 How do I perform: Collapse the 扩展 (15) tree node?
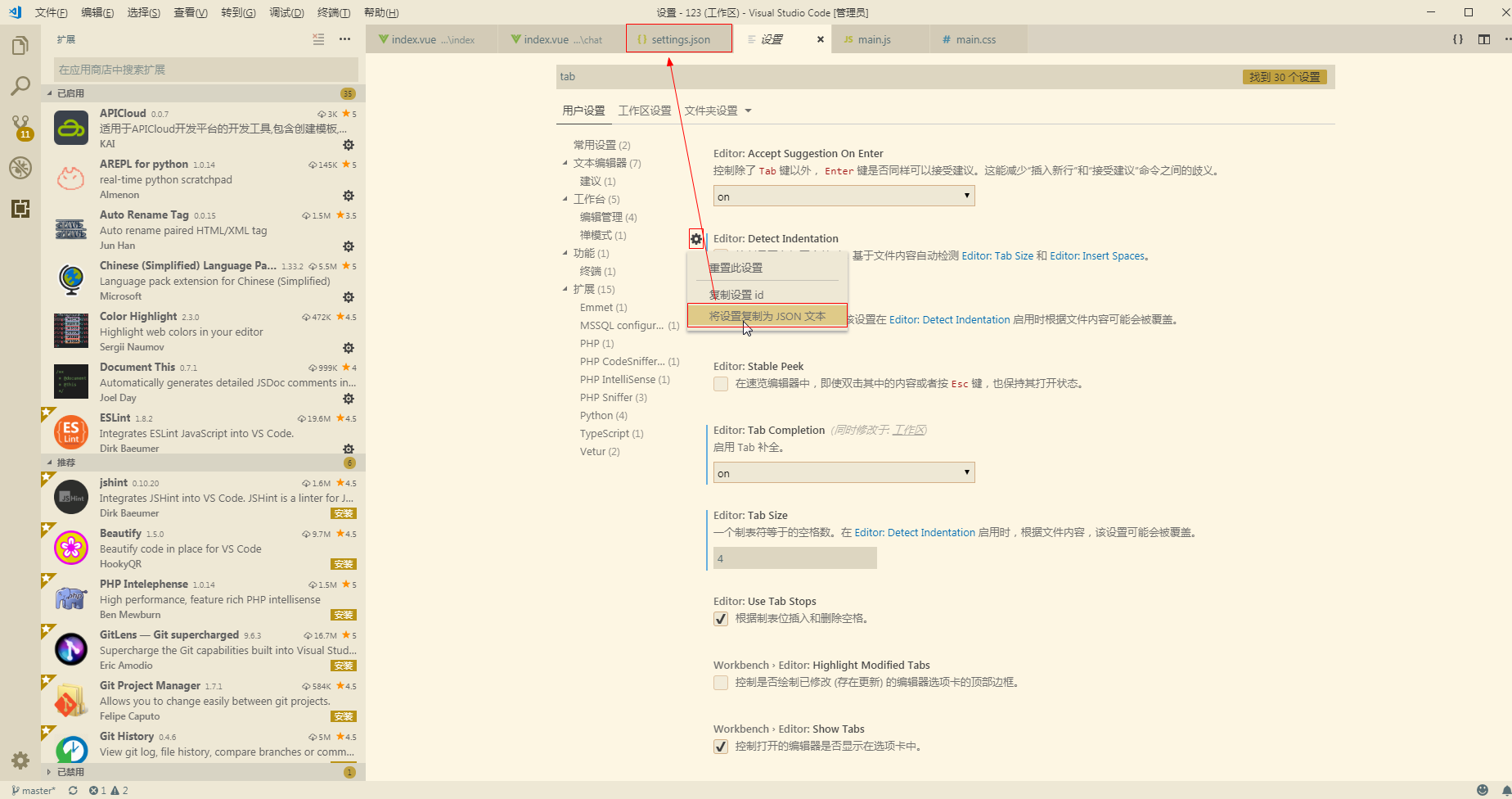[x=565, y=289]
